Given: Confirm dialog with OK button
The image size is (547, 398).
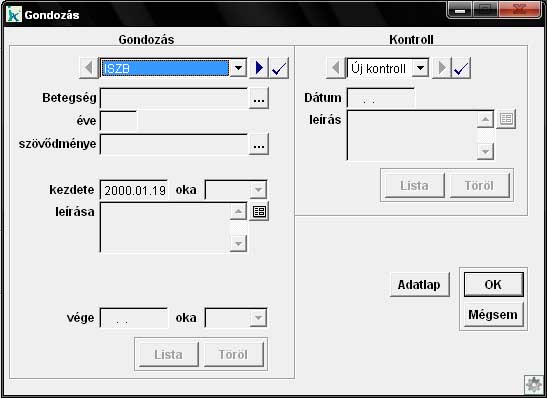Looking at the screenshot, I should tap(494, 285).
